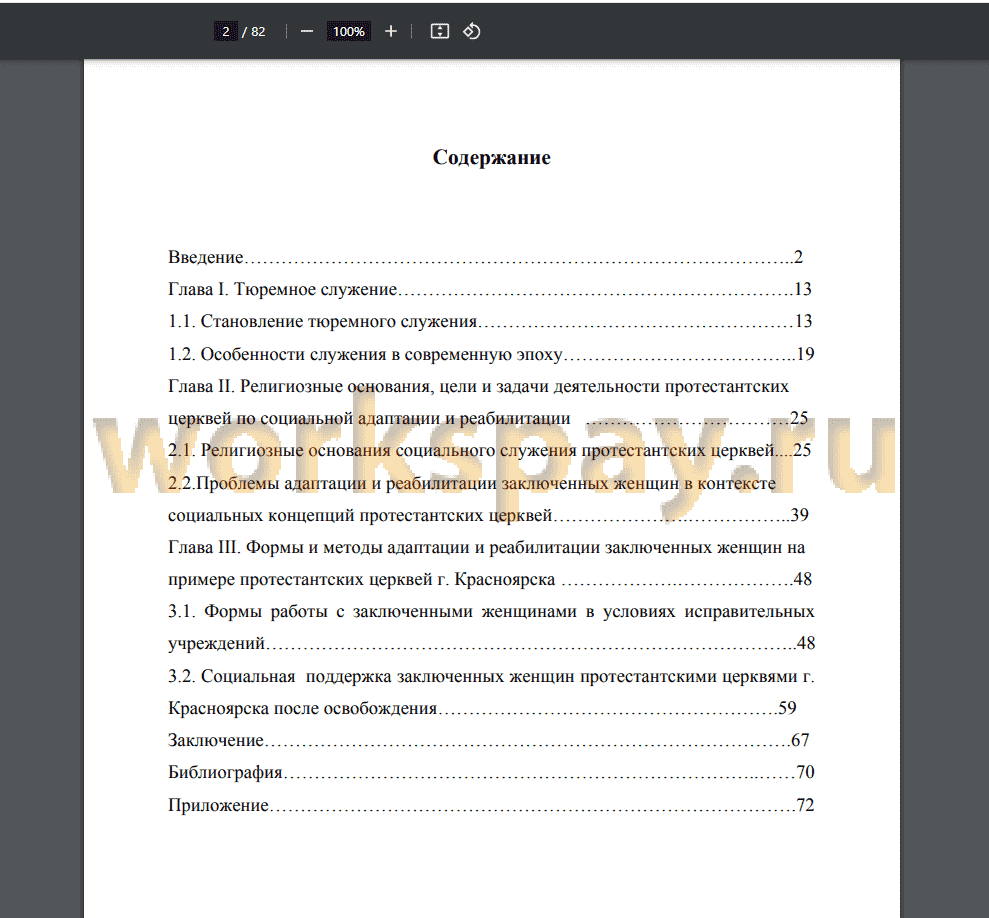Select the page number field showing 2
This screenshot has height=918, width=989.
tap(226, 32)
